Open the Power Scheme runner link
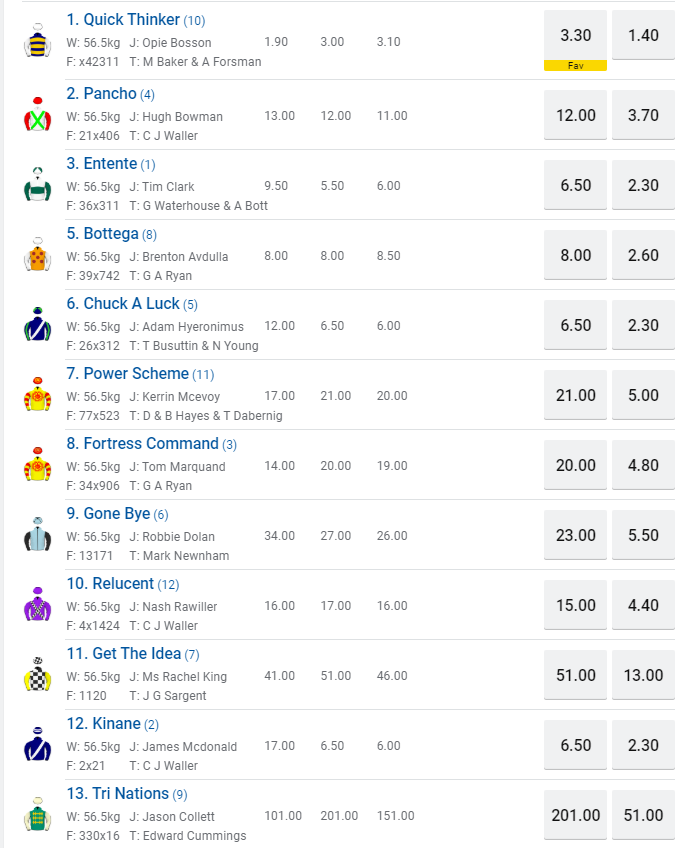 pos(127,374)
